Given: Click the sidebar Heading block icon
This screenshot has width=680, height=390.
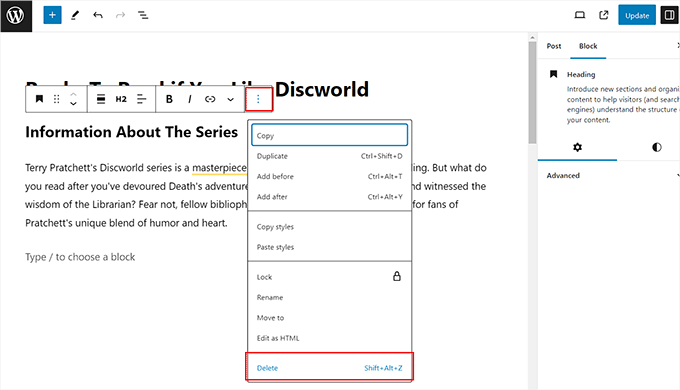Looking at the screenshot, I should pyautogui.click(x=553, y=74).
